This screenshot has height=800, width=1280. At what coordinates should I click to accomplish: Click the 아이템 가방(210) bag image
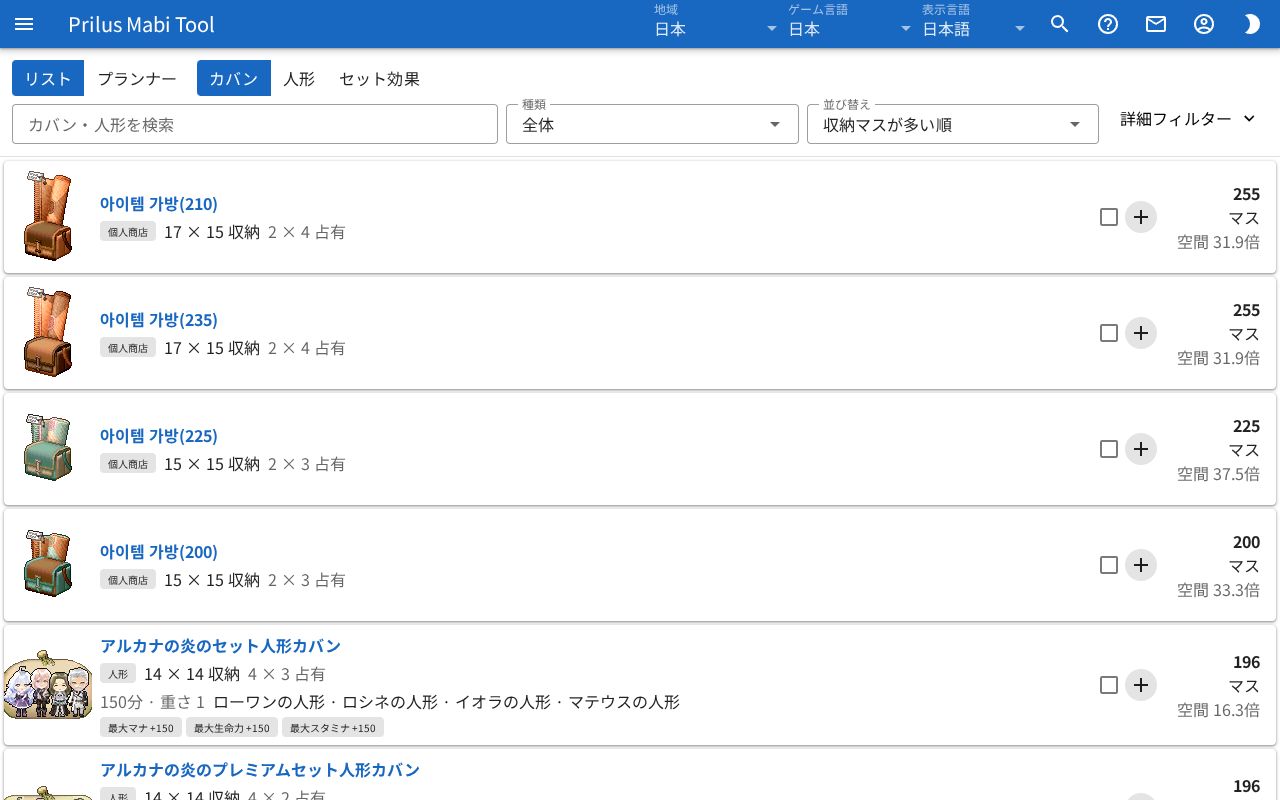coord(48,217)
